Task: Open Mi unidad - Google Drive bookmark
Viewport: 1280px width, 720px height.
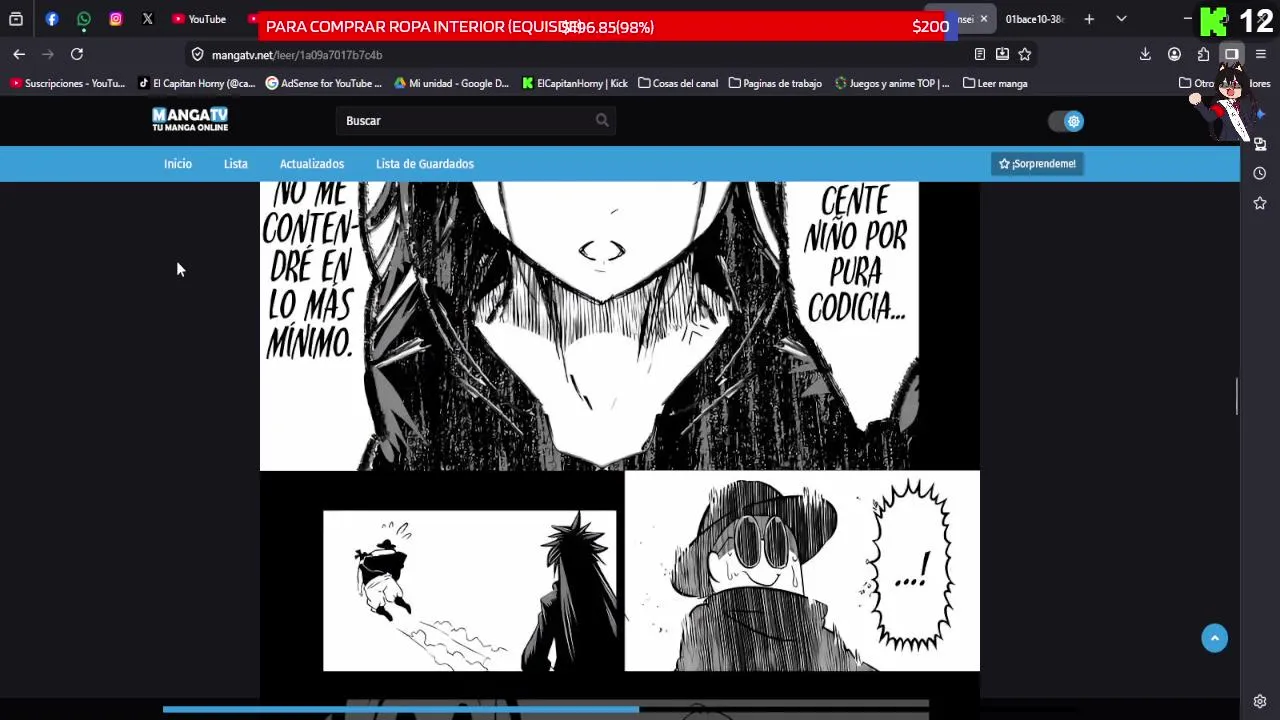Action: pyautogui.click(x=451, y=84)
